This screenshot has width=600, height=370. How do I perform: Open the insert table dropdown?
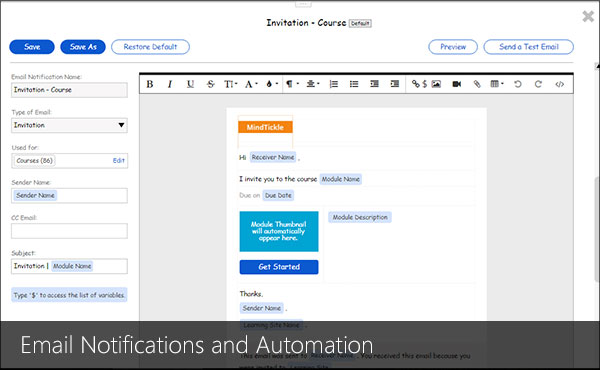tap(497, 84)
